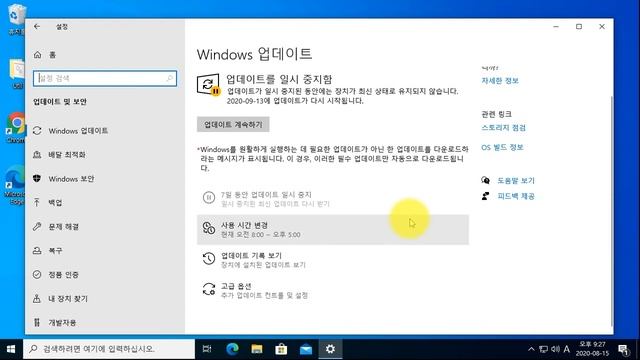Open Mail app from the taskbar
Viewport: 640px width, 360px height.
(x=306, y=349)
